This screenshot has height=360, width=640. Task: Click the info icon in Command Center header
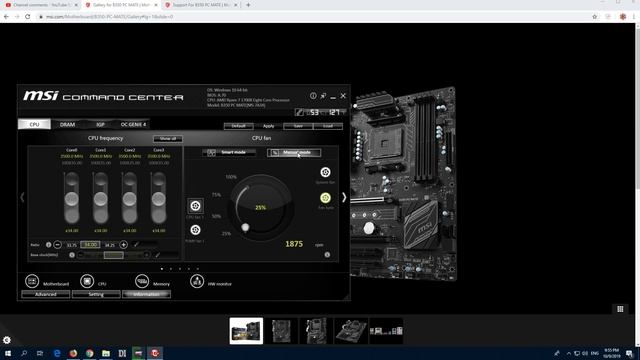click(313, 96)
